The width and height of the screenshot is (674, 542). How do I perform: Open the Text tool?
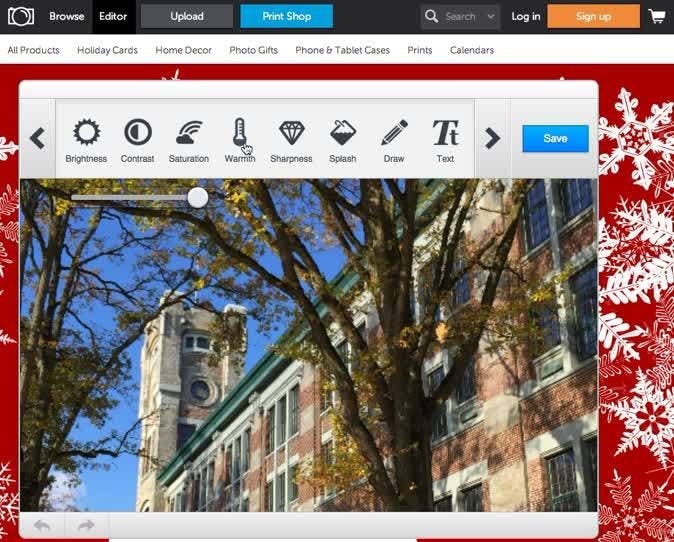click(x=445, y=141)
